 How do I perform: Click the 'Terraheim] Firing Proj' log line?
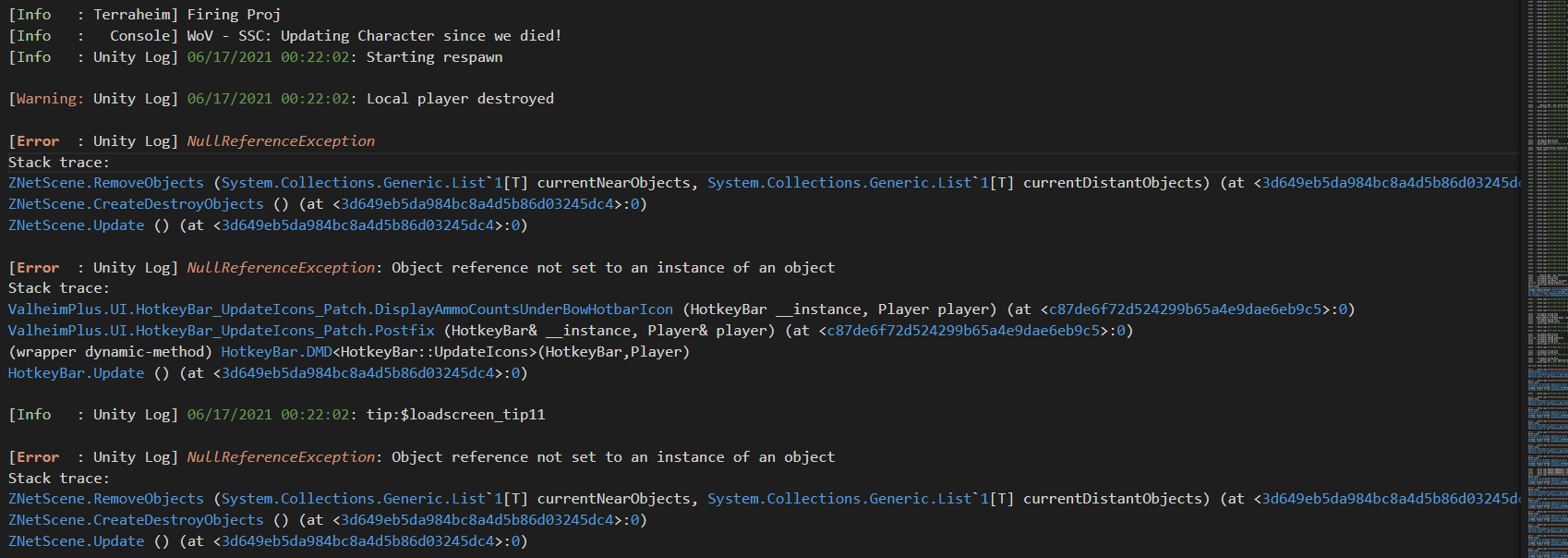[x=144, y=15]
